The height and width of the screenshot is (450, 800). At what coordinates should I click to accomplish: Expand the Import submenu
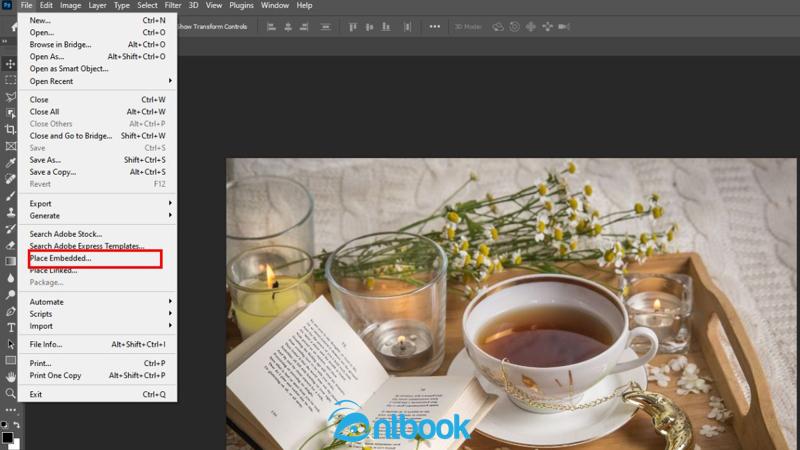97,326
